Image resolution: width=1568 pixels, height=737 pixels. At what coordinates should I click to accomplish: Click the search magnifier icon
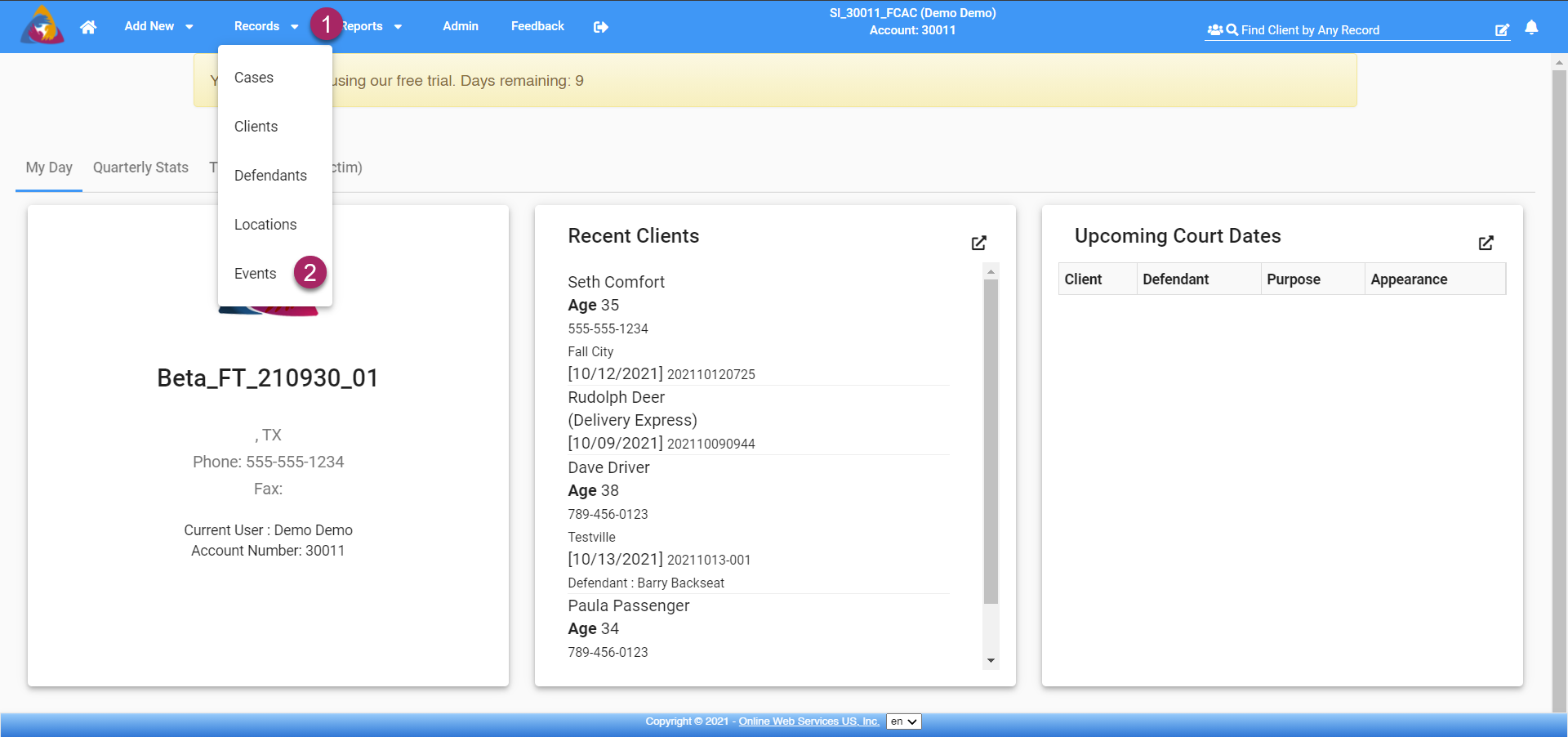1232,30
